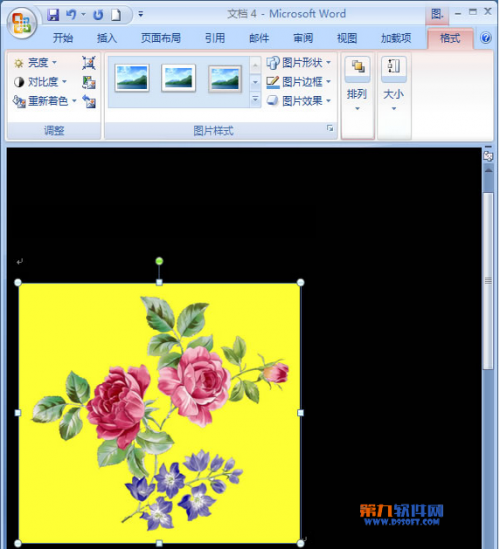Viewport: 500px width, 549px height.
Task: Open the 亮度 brightness dropdown
Action: [x=35, y=63]
